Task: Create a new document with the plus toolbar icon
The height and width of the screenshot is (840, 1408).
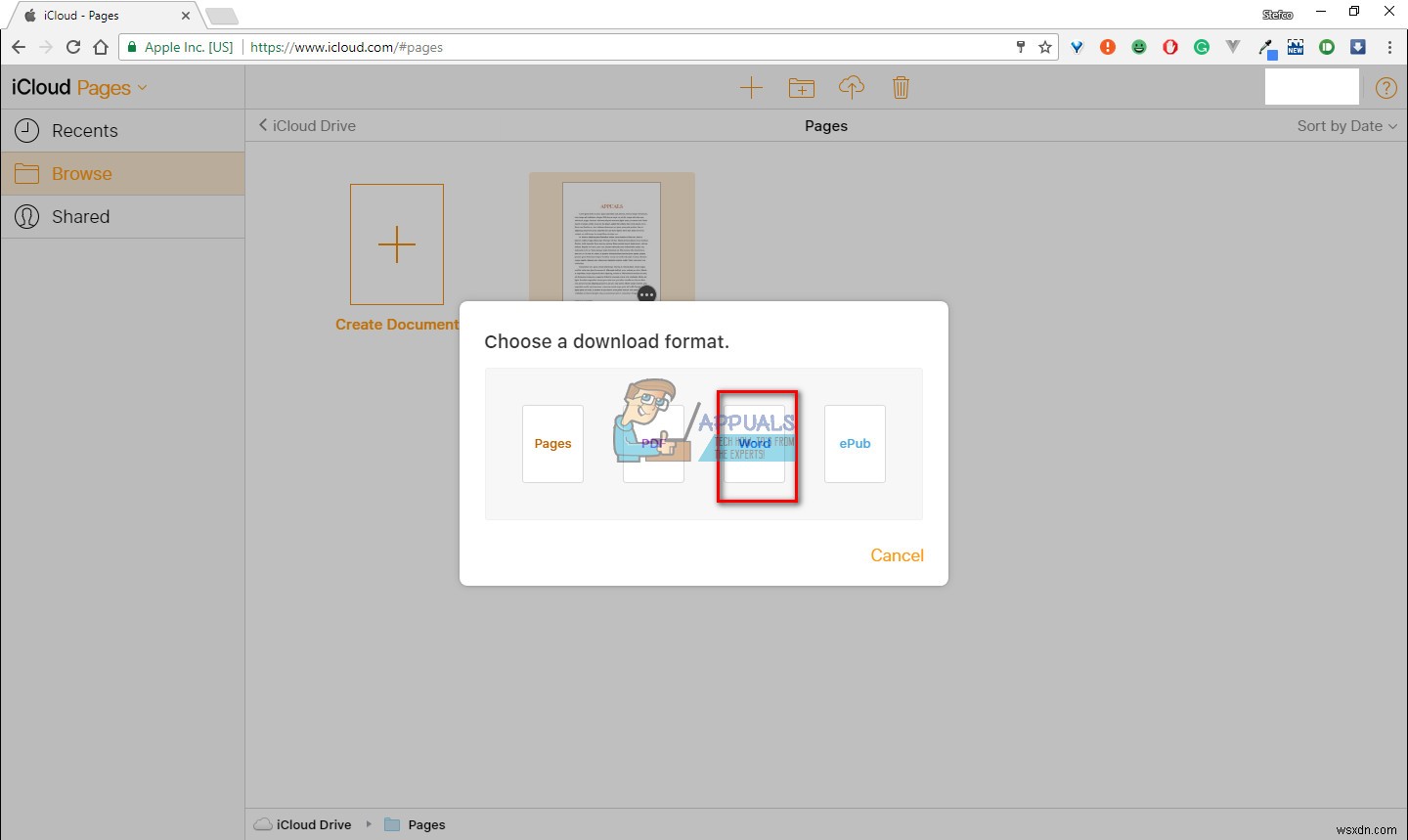Action: tap(751, 88)
